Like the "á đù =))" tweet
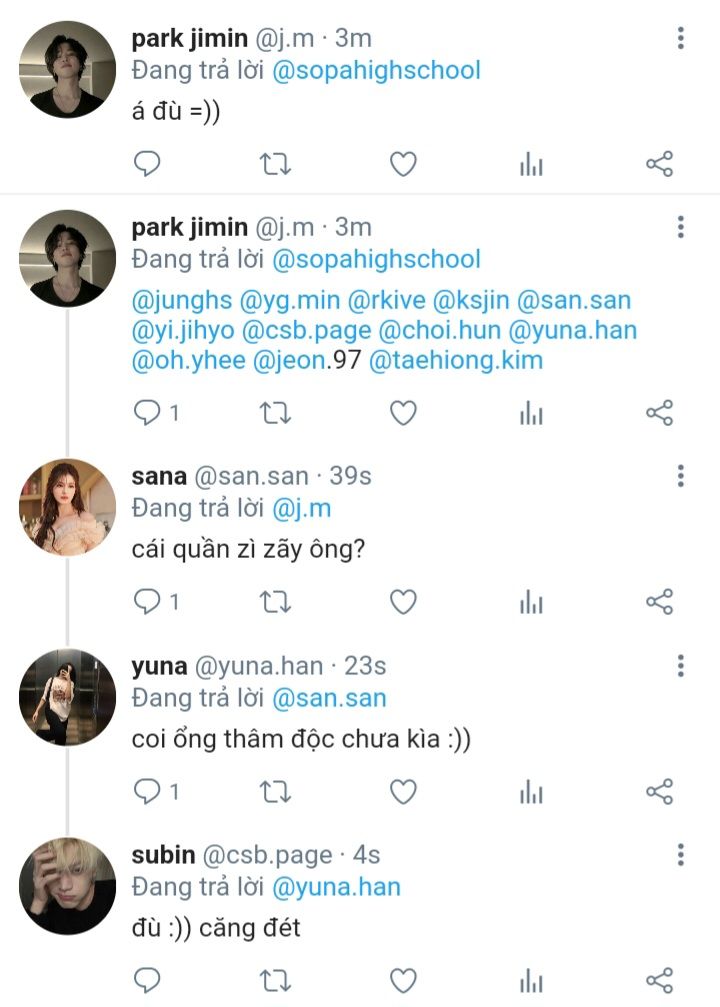 tap(403, 164)
